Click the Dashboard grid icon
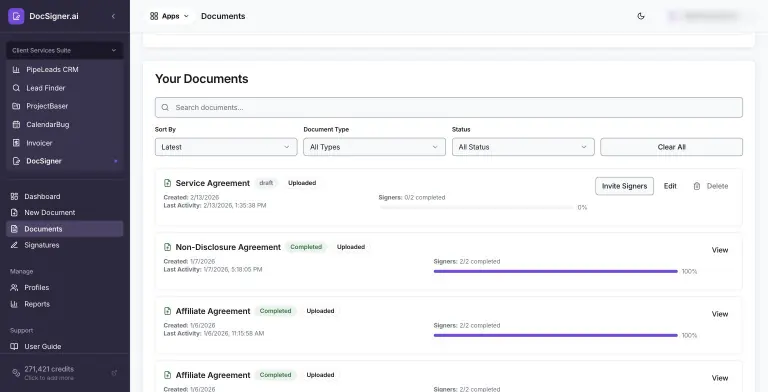The image size is (768, 392). [14, 196]
